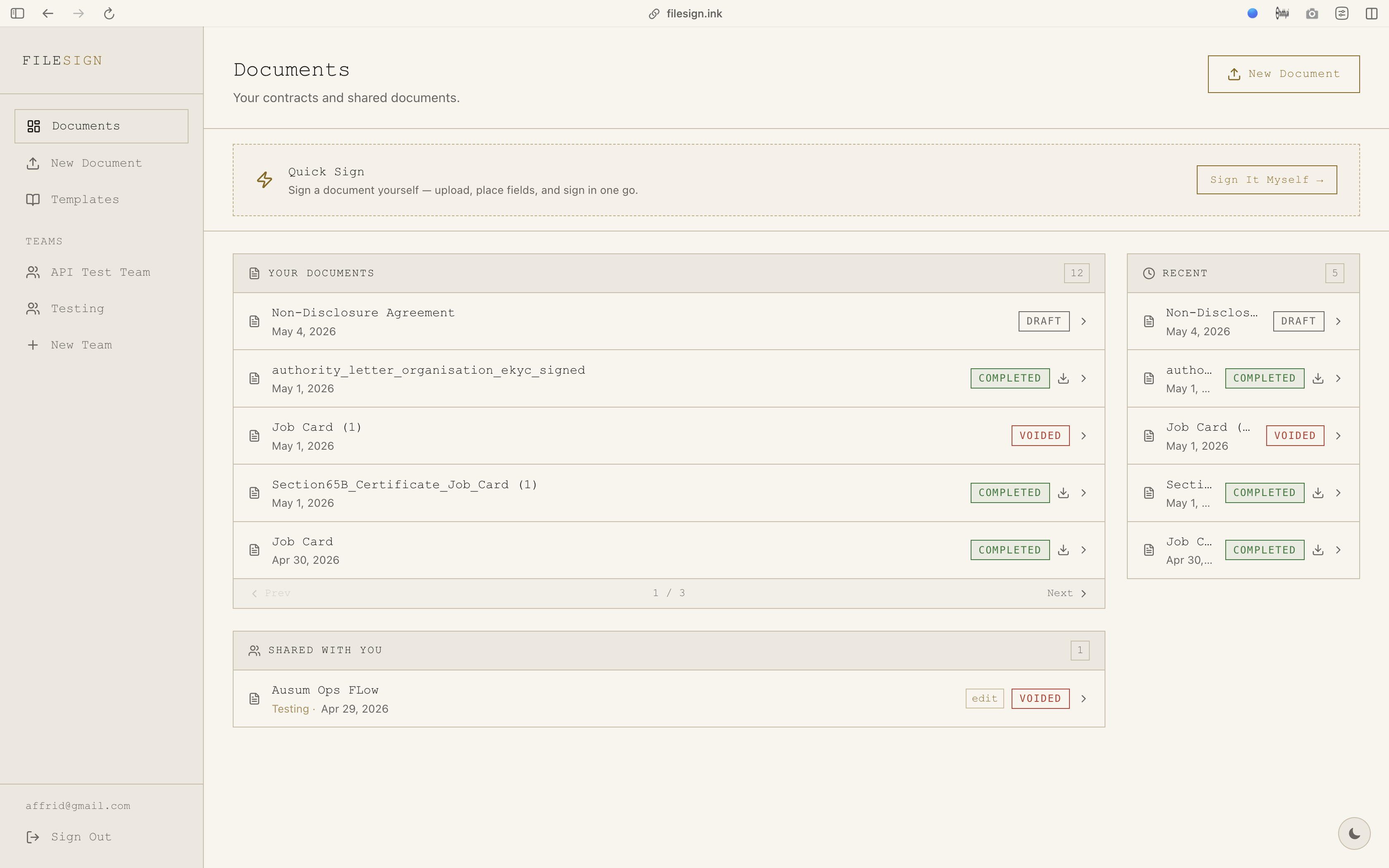Open the split view browser icon
Image resolution: width=1389 pixels, height=868 pixels.
tap(1372, 13)
